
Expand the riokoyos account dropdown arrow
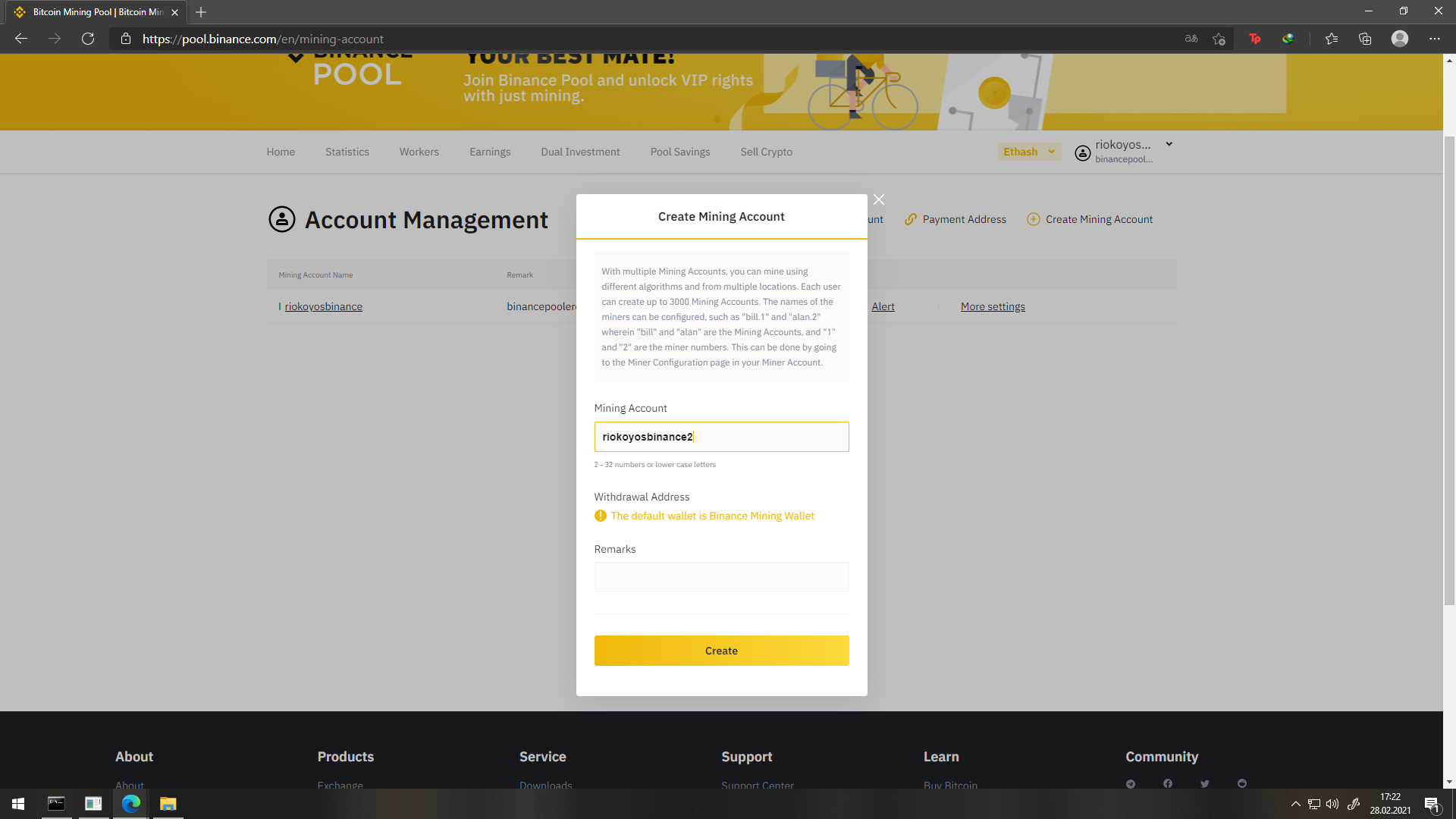(1169, 144)
